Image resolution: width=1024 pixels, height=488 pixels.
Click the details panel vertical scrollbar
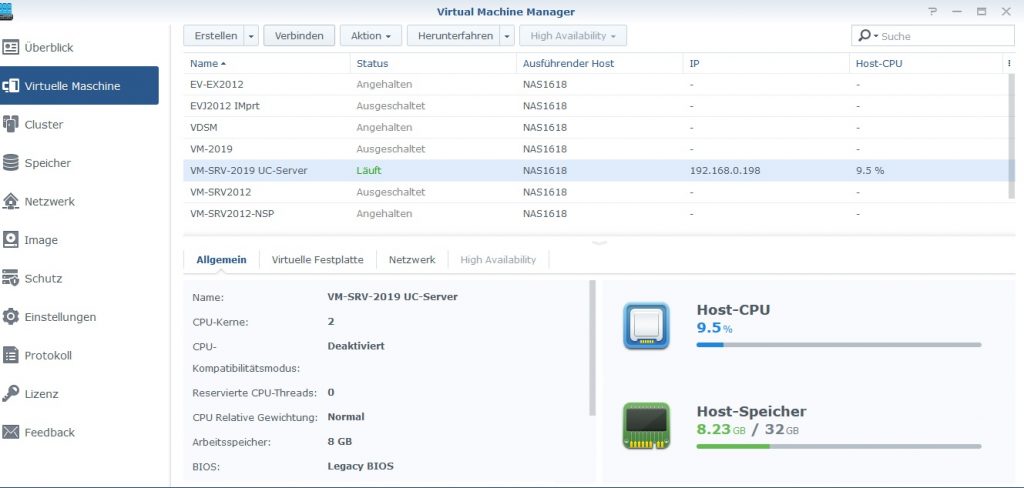tap(592, 348)
